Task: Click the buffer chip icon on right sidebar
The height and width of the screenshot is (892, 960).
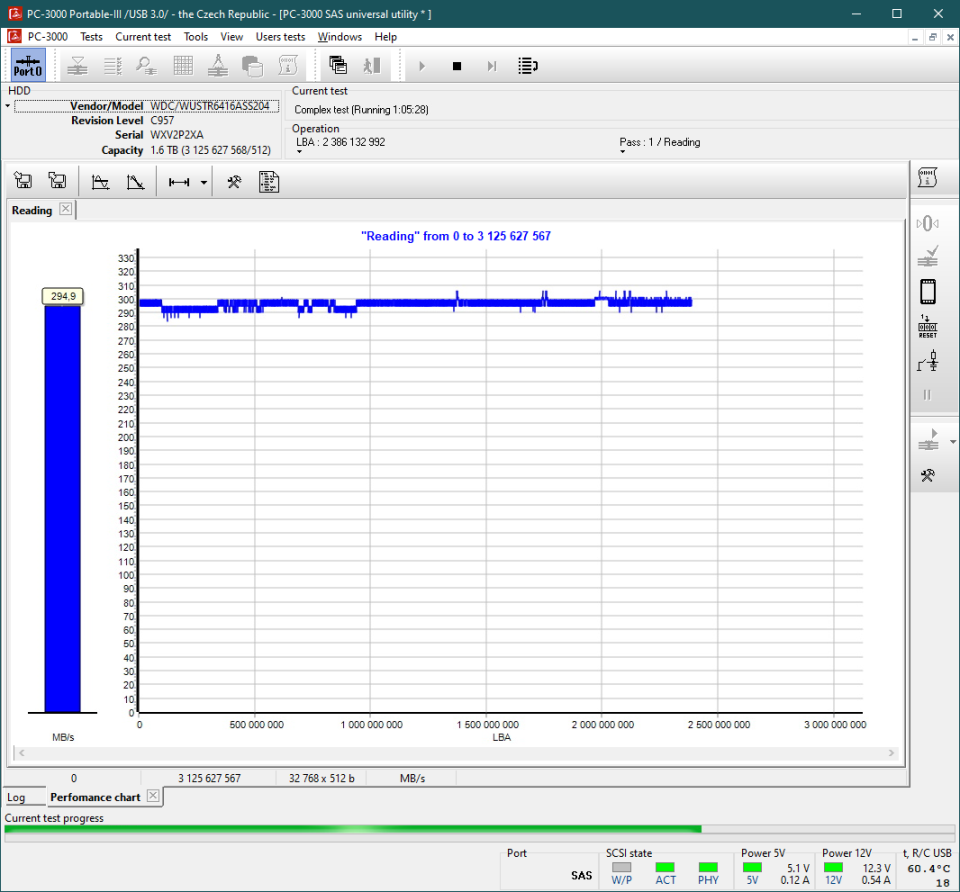Action: (x=927, y=291)
